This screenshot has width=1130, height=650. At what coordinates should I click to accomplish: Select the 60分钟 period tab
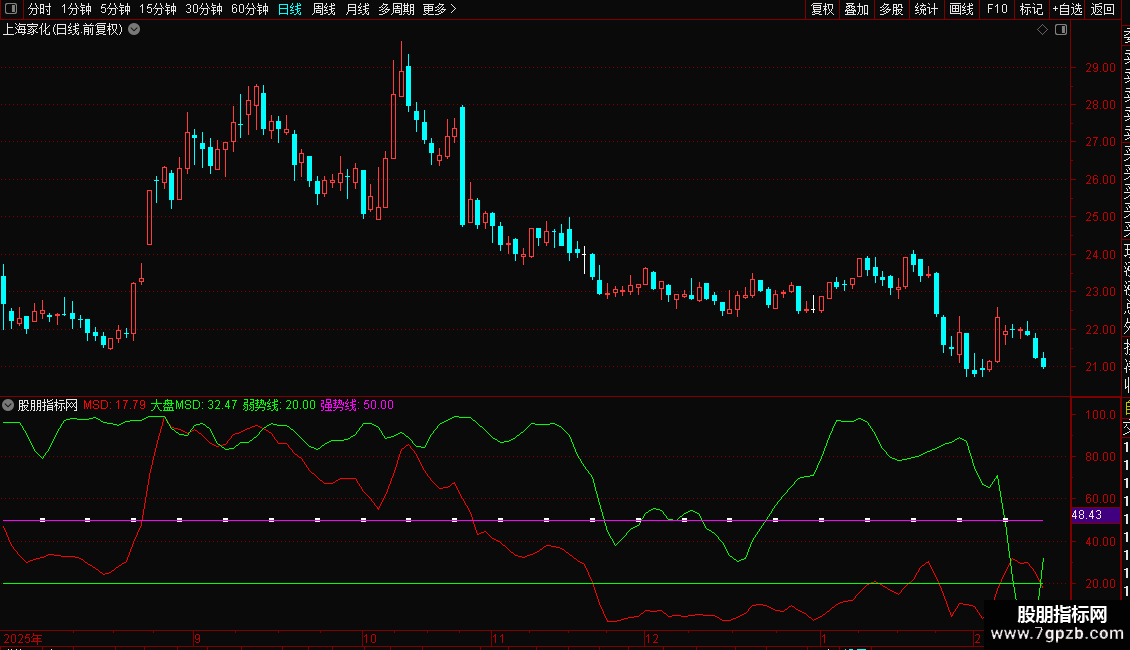249,9
